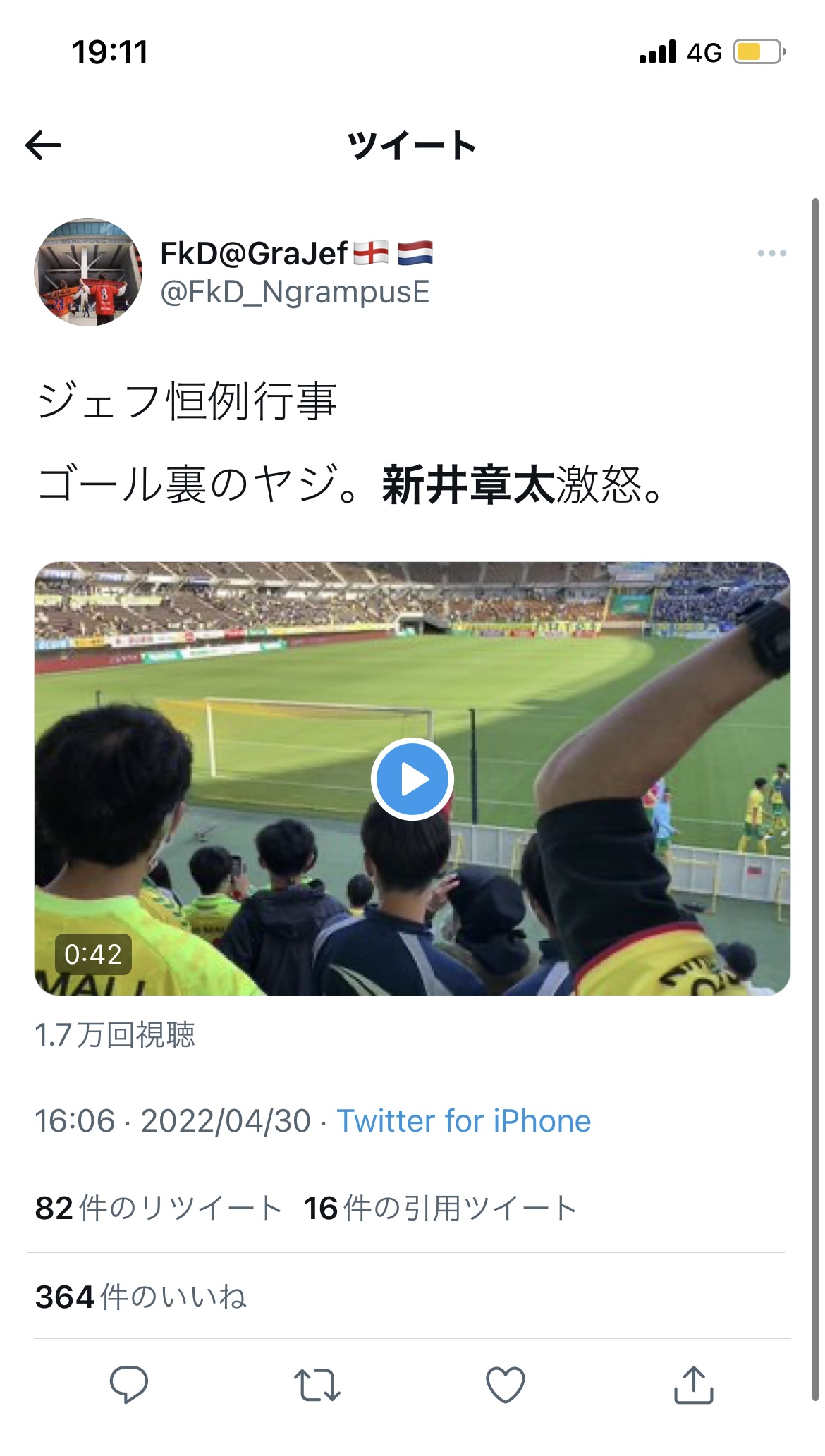
Task: Tap the bold 新井章太 search term
Action: (468, 485)
